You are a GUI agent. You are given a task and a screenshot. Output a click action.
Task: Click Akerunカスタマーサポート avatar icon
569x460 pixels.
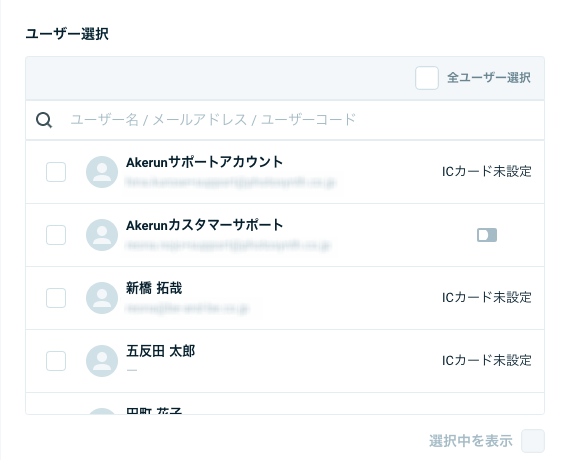(102, 235)
